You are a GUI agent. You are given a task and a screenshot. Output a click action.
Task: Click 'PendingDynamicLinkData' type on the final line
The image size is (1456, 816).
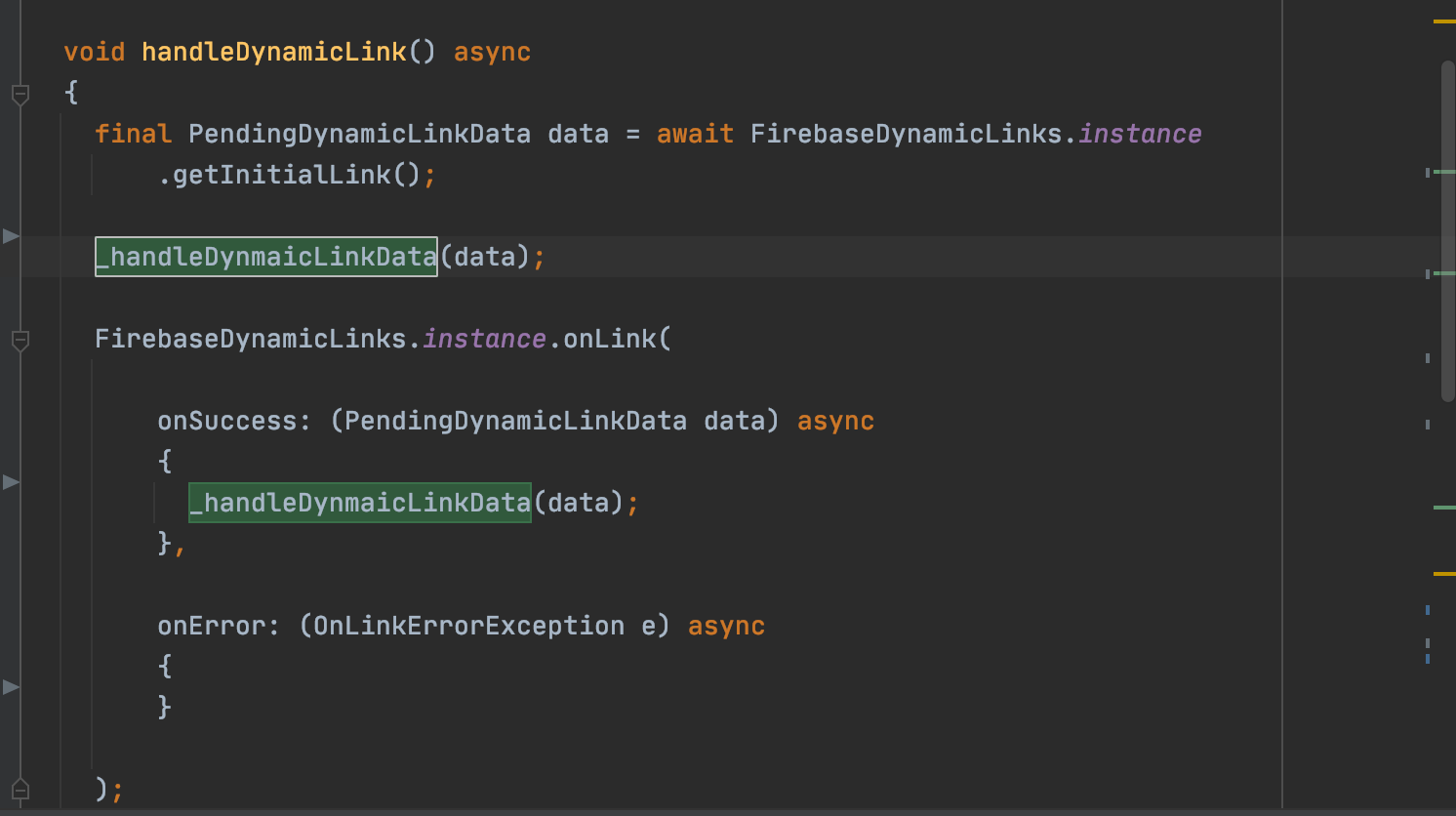pyautogui.click(x=359, y=134)
